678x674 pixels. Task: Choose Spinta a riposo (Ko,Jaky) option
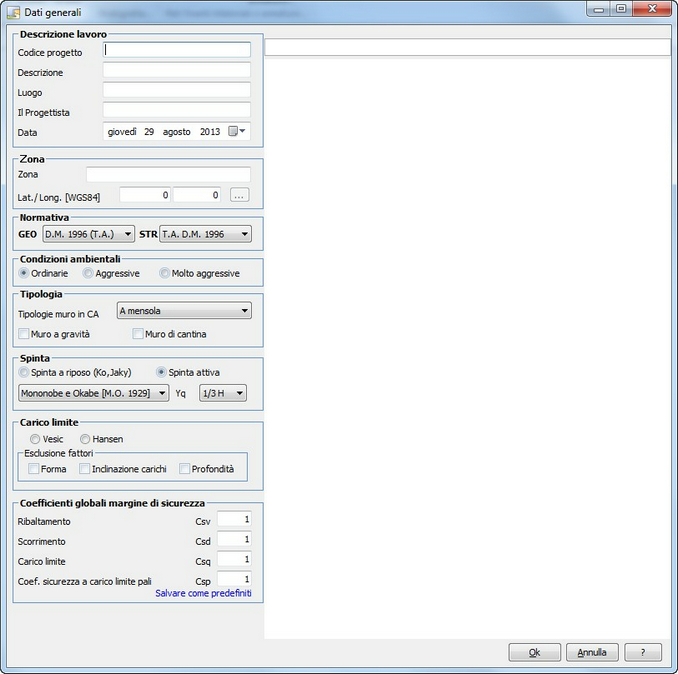[x=25, y=372]
